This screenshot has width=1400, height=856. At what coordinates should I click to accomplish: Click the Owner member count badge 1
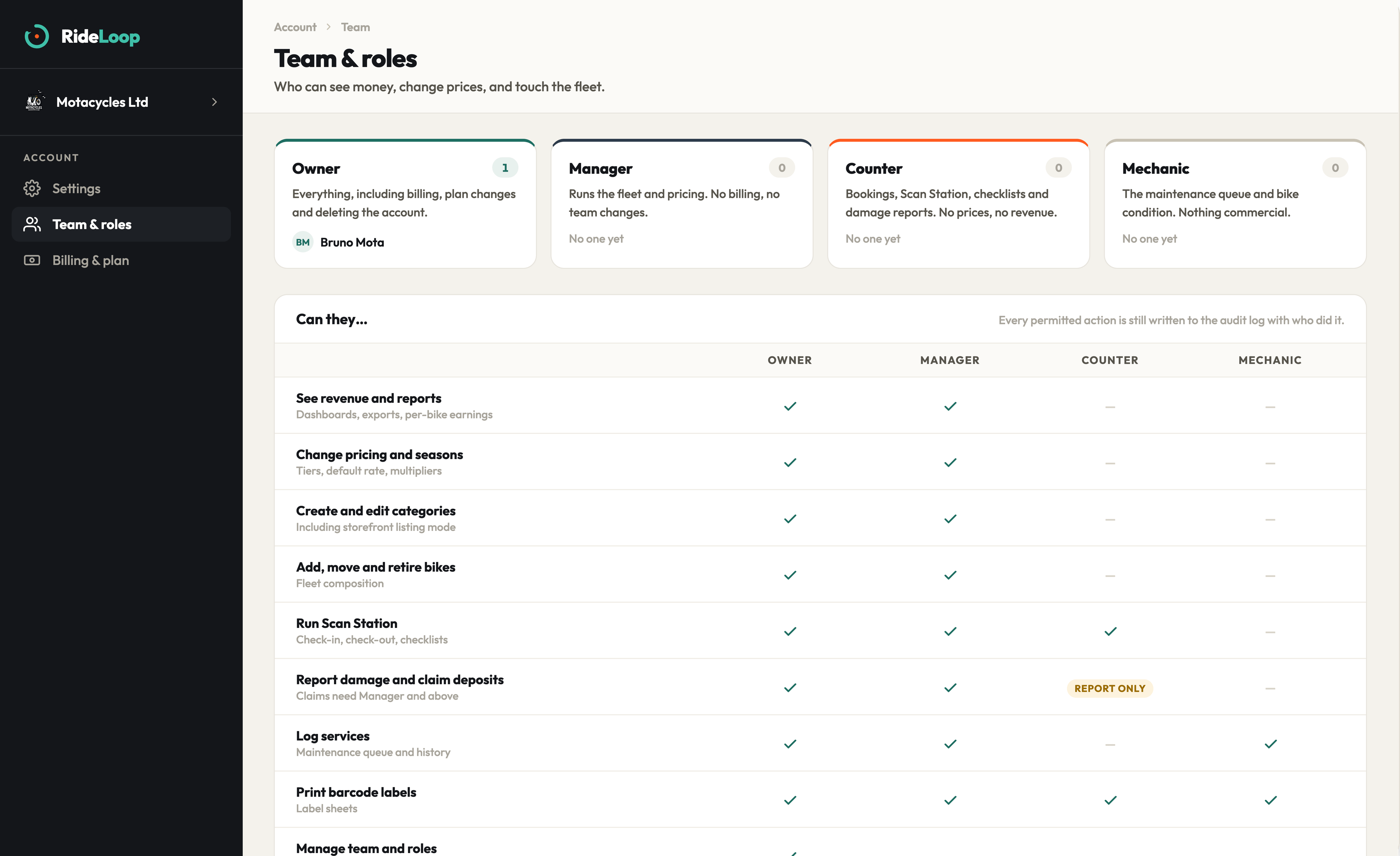click(x=505, y=168)
